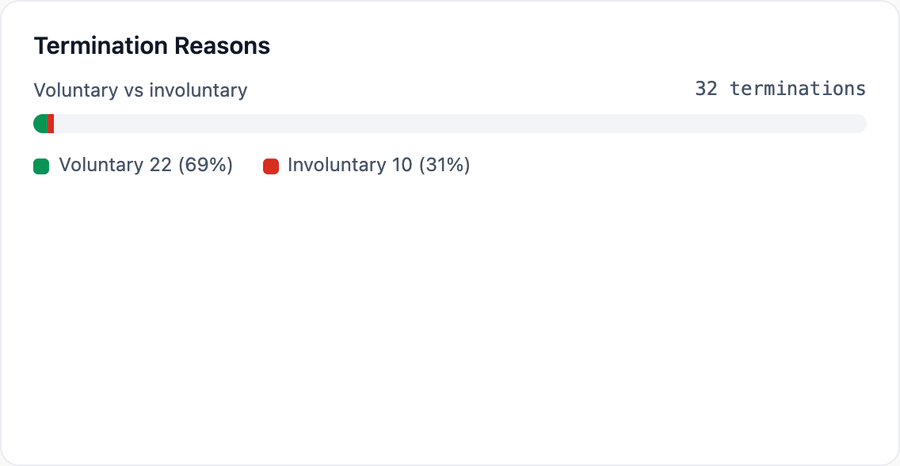Viewport: 900px width, 466px height.
Task: Click the rounded right end of bar track
Action: point(861,123)
